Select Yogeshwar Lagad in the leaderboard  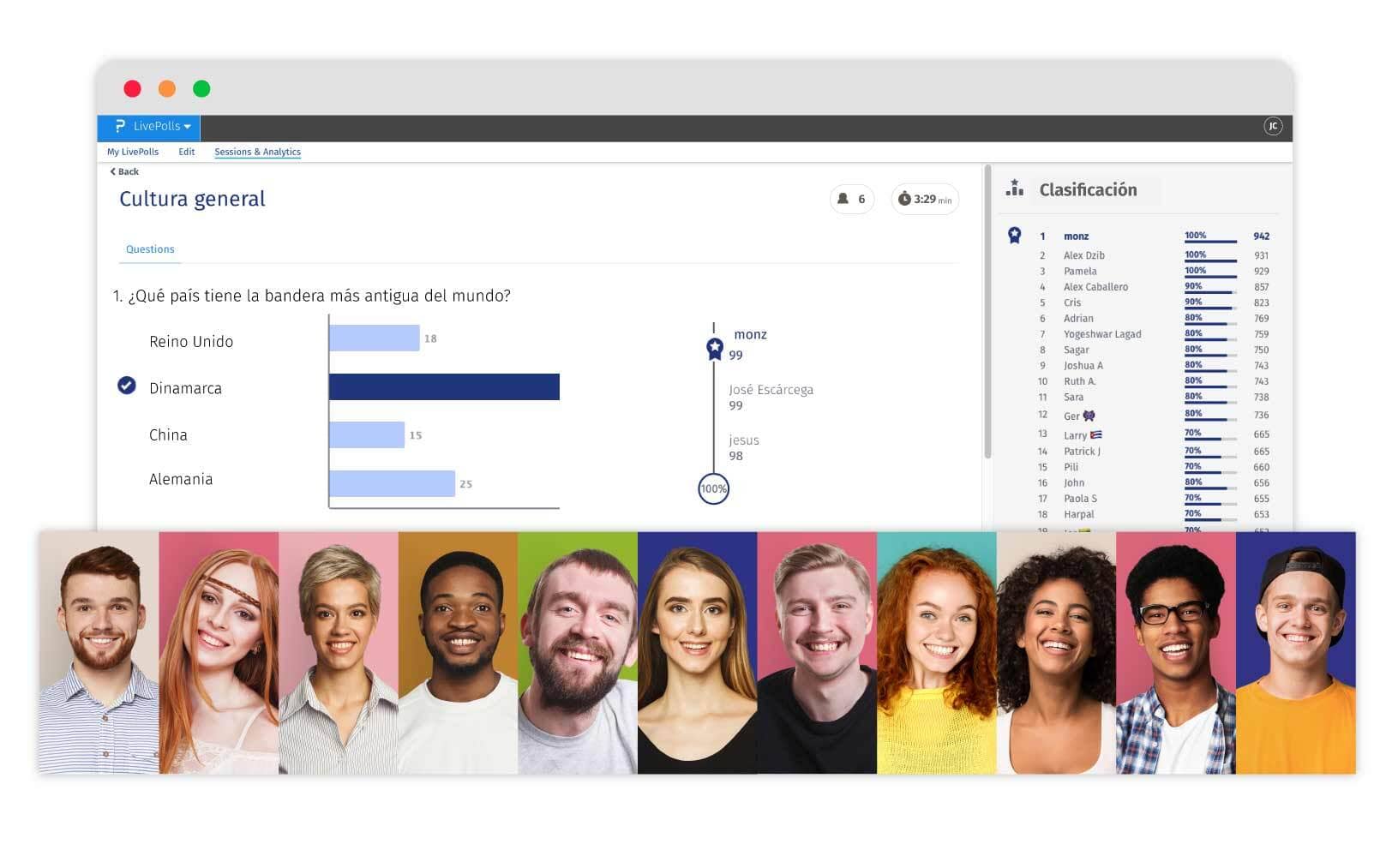coord(1102,334)
